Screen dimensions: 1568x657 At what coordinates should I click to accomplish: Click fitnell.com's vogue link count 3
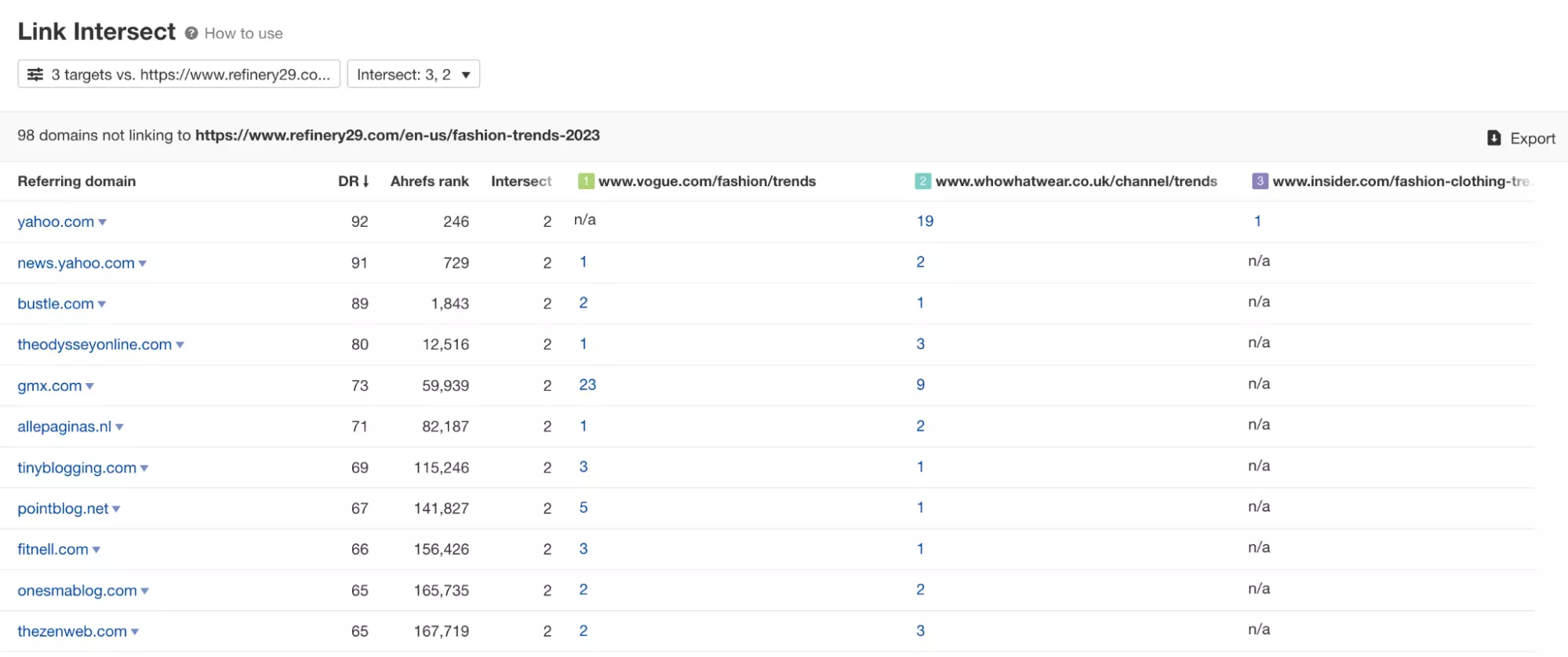tap(584, 549)
